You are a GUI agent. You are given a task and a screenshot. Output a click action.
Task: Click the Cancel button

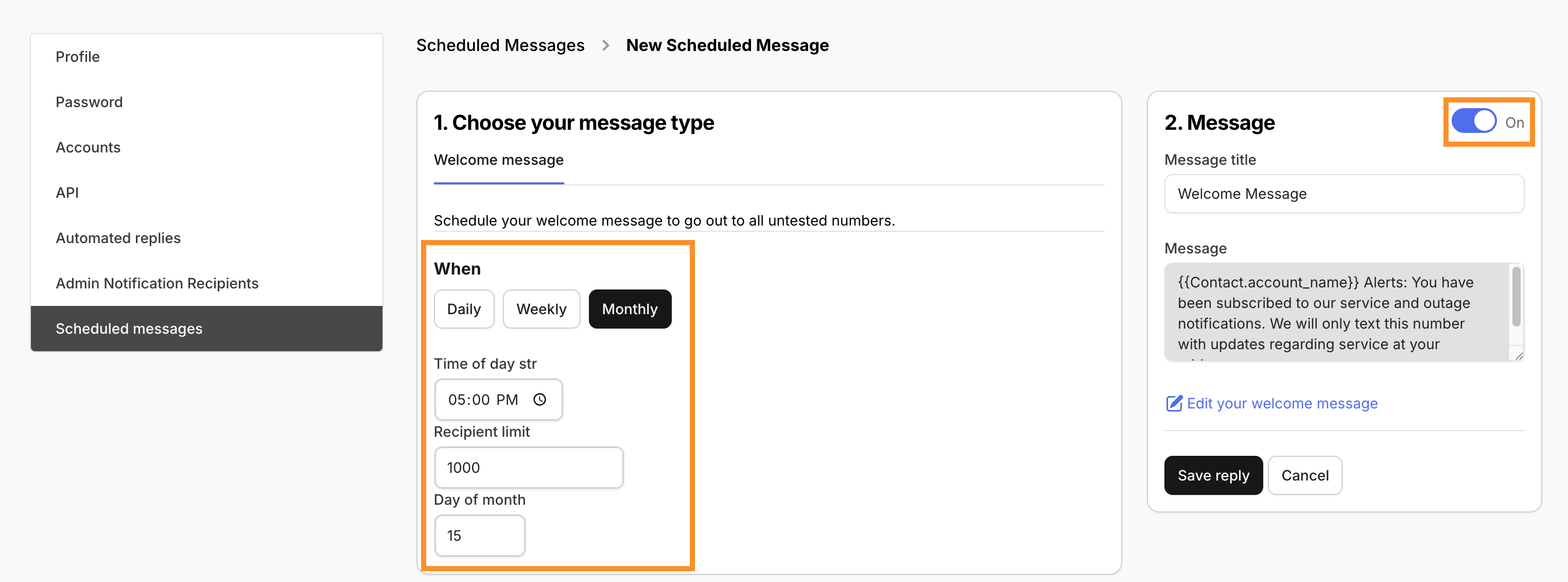(1304, 475)
